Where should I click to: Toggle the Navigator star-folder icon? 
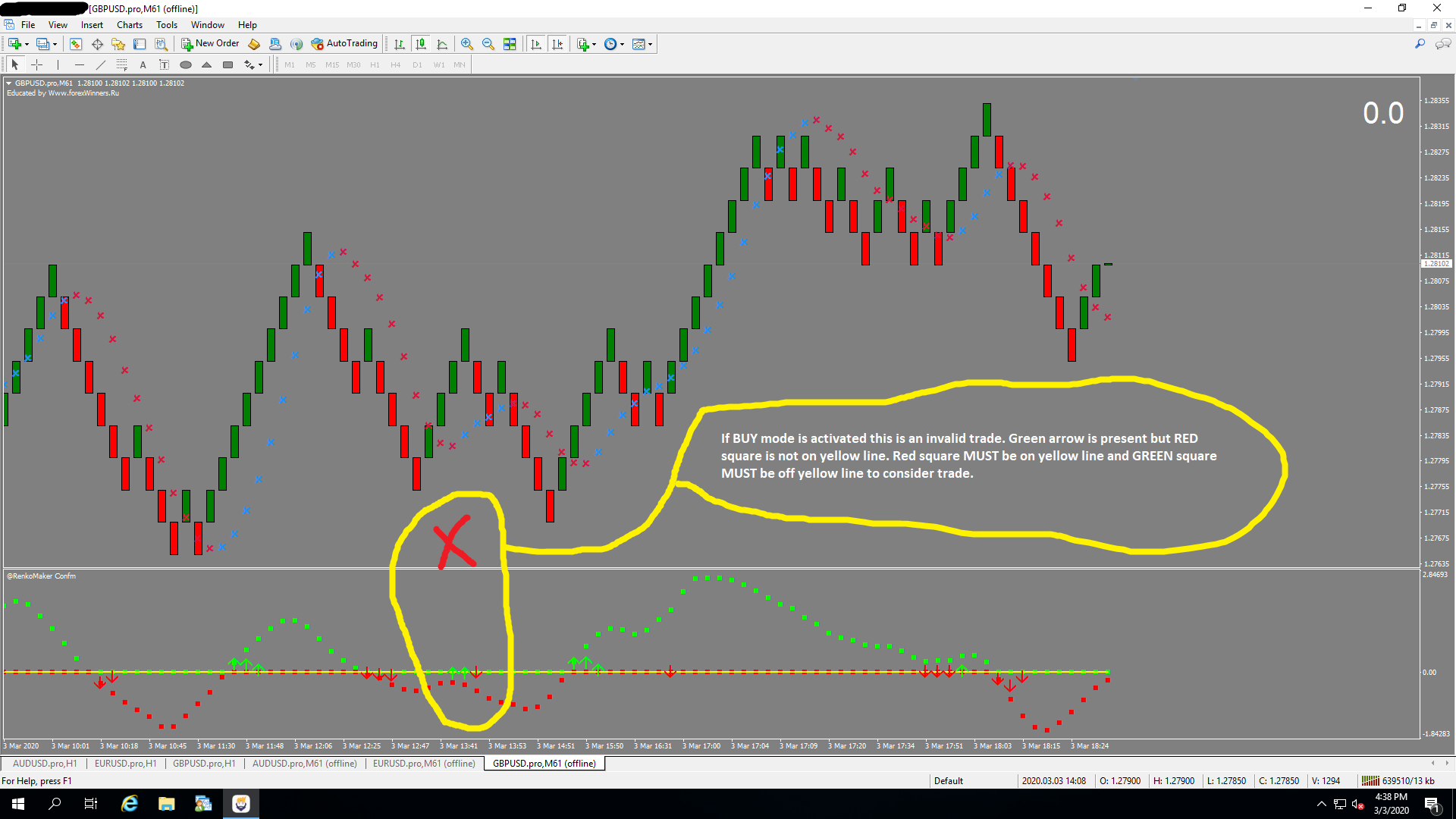tap(118, 44)
